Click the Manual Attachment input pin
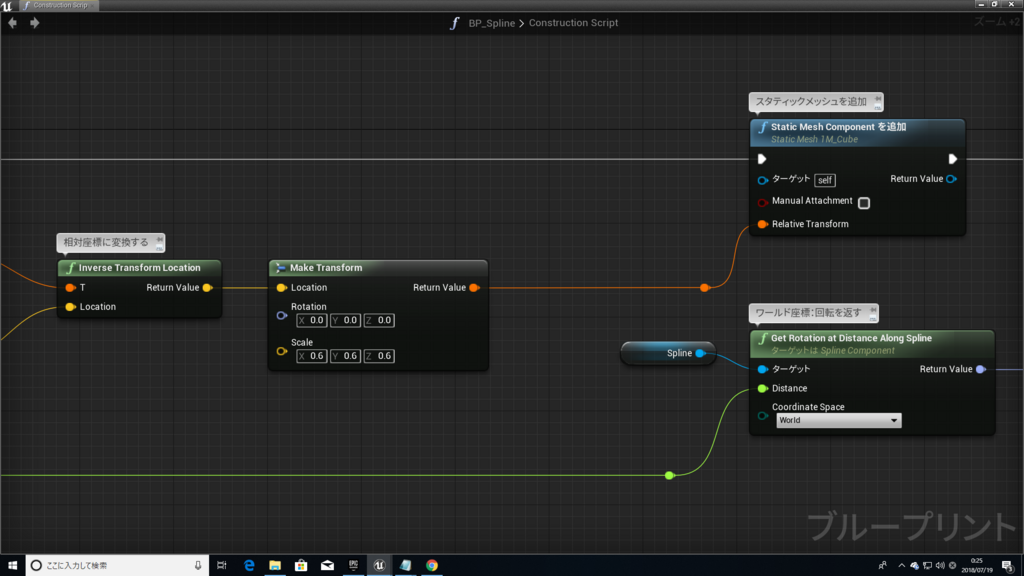Viewport: 1024px width, 576px height. click(x=762, y=202)
